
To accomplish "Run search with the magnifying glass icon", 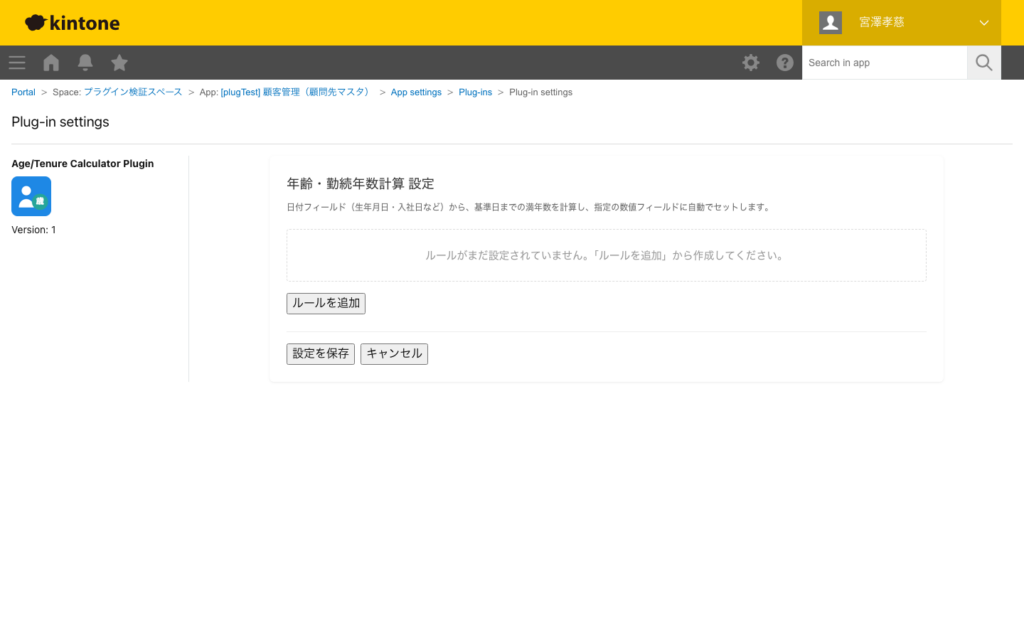I will pos(983,62).
